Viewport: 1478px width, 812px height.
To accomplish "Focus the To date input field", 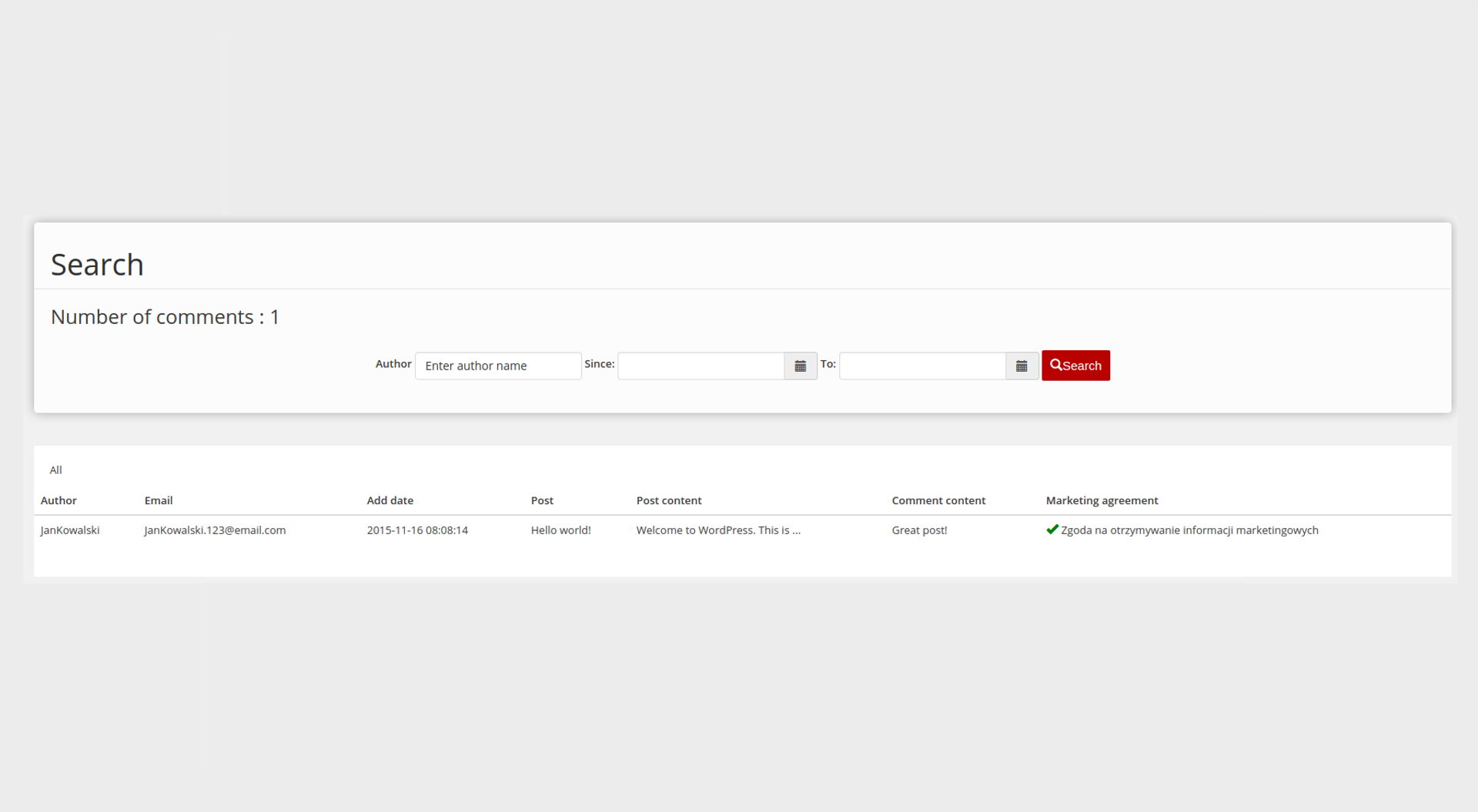I will [x=922, y=366].
